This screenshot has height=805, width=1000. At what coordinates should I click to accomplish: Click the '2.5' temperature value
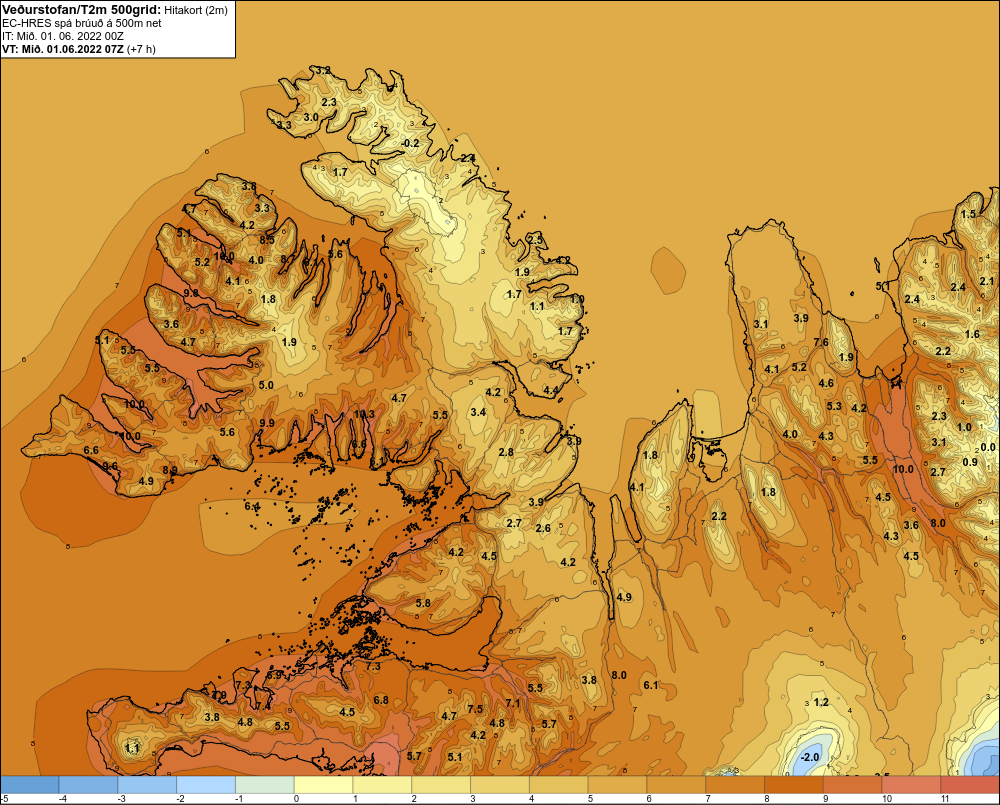pos(536,239)
